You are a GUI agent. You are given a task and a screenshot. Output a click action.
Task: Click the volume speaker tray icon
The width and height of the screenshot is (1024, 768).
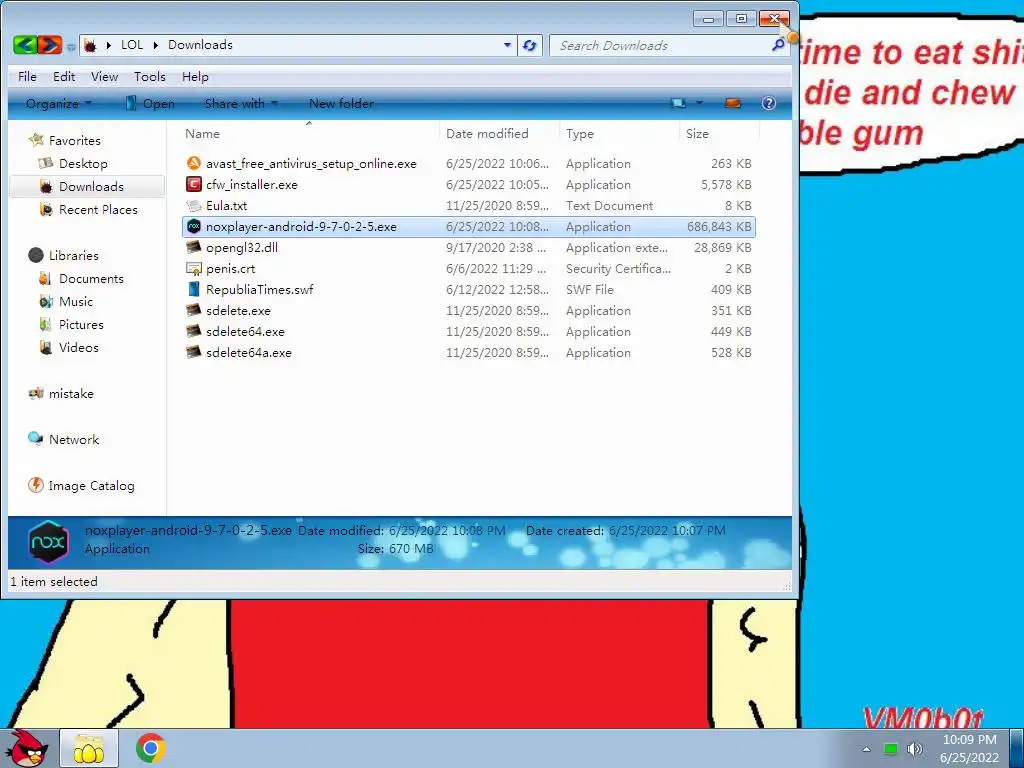(x=915, y=748)
